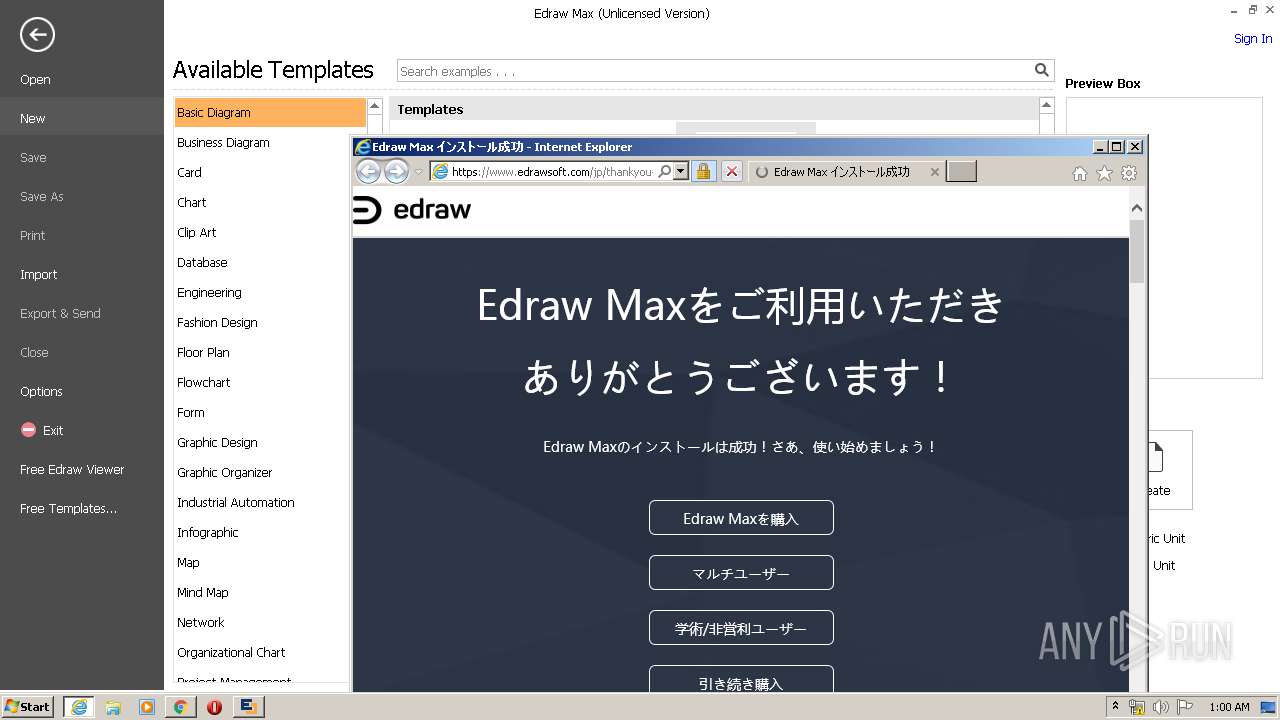Click the network tray icon
The height and width of the screenshot is (720, 1280).
(x=1137, y=707)
